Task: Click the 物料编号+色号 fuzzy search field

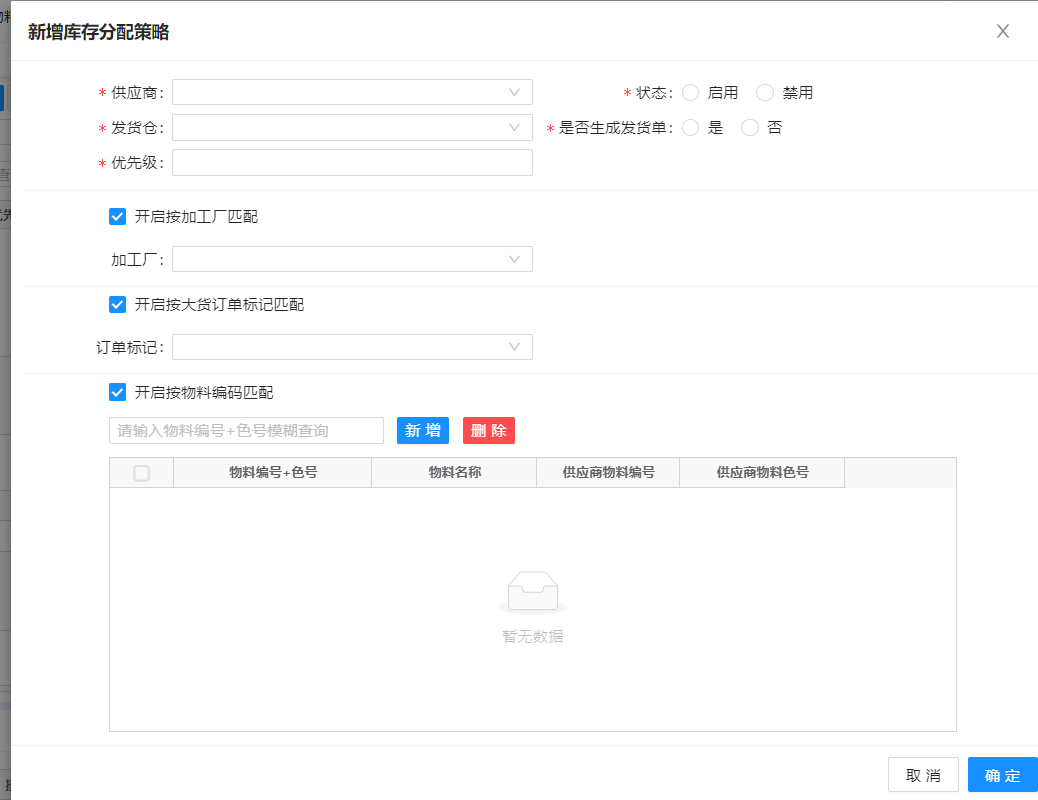Action: (246, 431)
